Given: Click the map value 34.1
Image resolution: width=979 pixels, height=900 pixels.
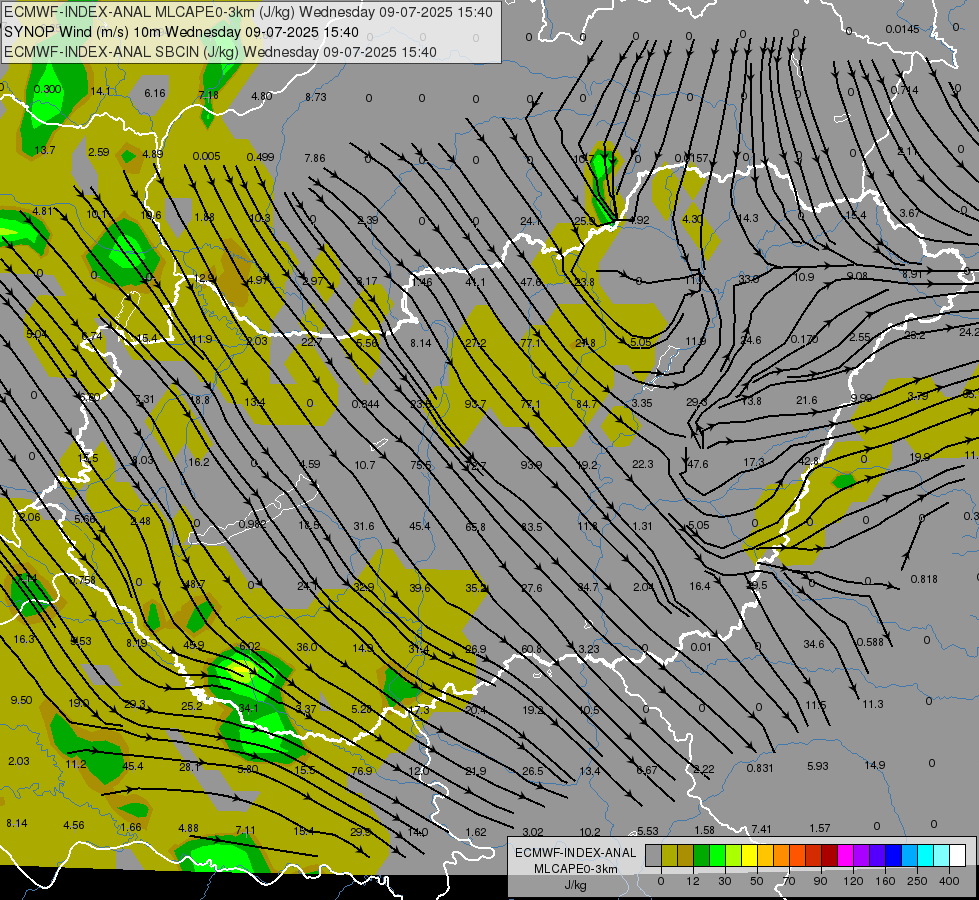Looking at the screenshot, I should [x=248, y=708].
